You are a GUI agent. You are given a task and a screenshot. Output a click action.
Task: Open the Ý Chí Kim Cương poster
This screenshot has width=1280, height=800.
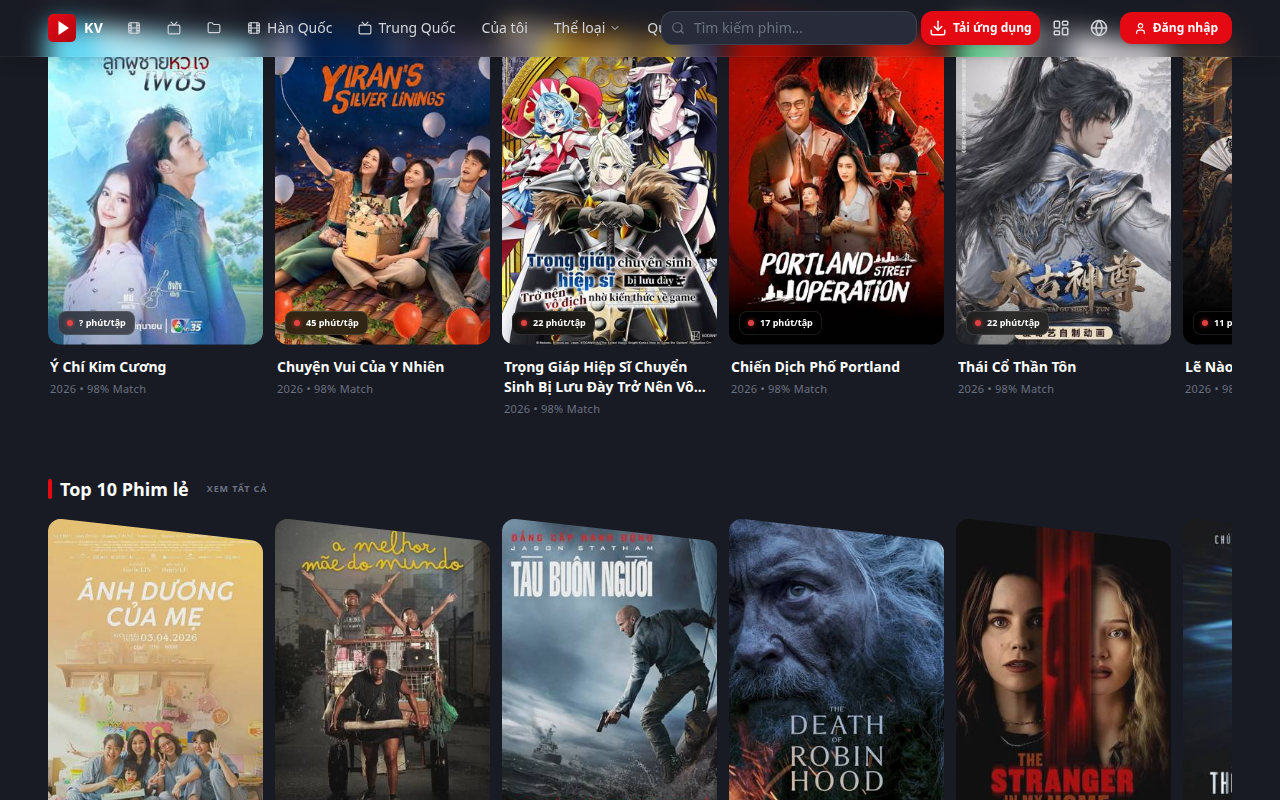click(156, 200)
